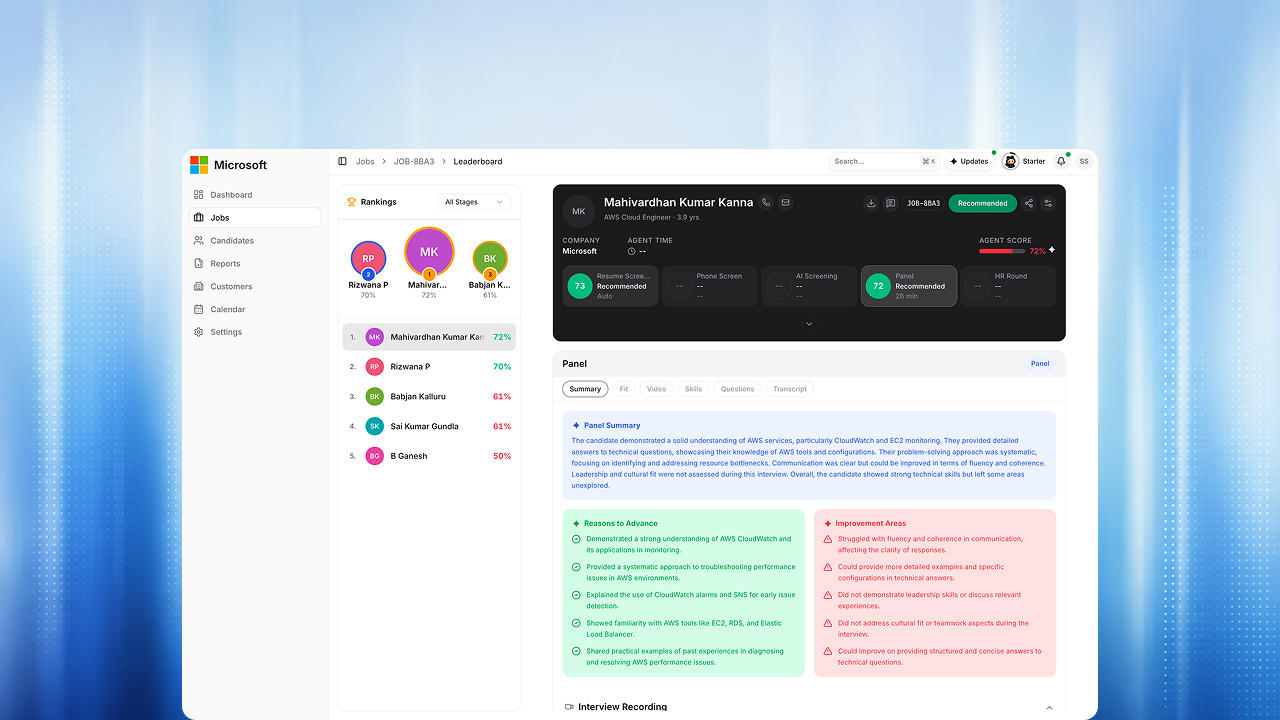This screenshot has height=720, width=1280.
Task: Switch to the Fit tab
Action: pos(624,389)
